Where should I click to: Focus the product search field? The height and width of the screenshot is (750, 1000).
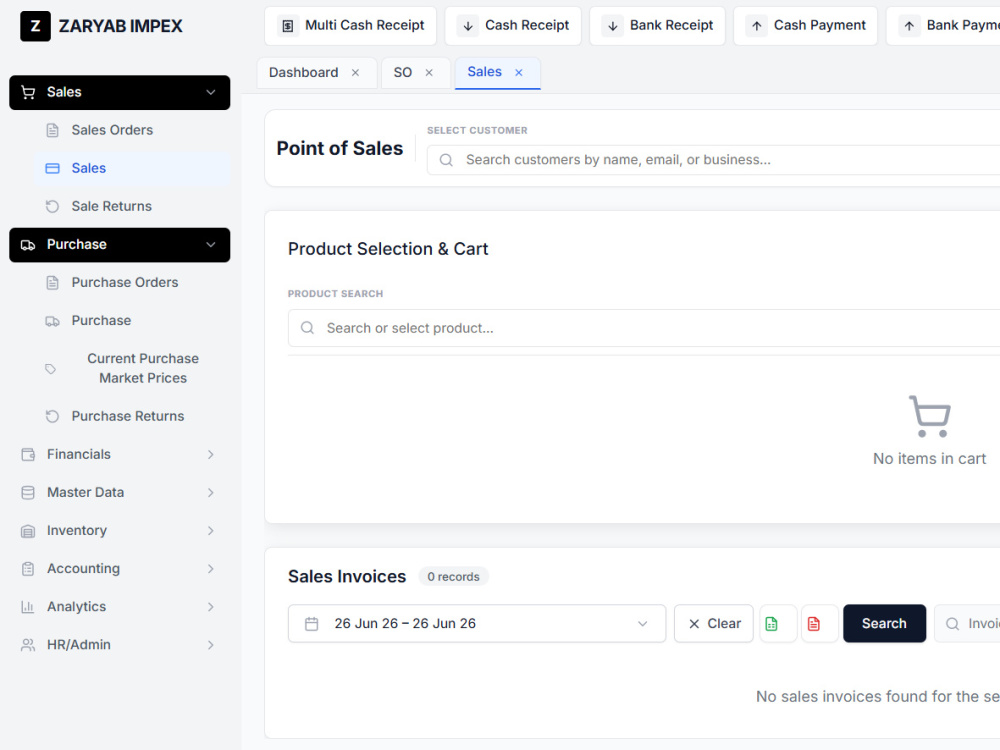point(644,328)
